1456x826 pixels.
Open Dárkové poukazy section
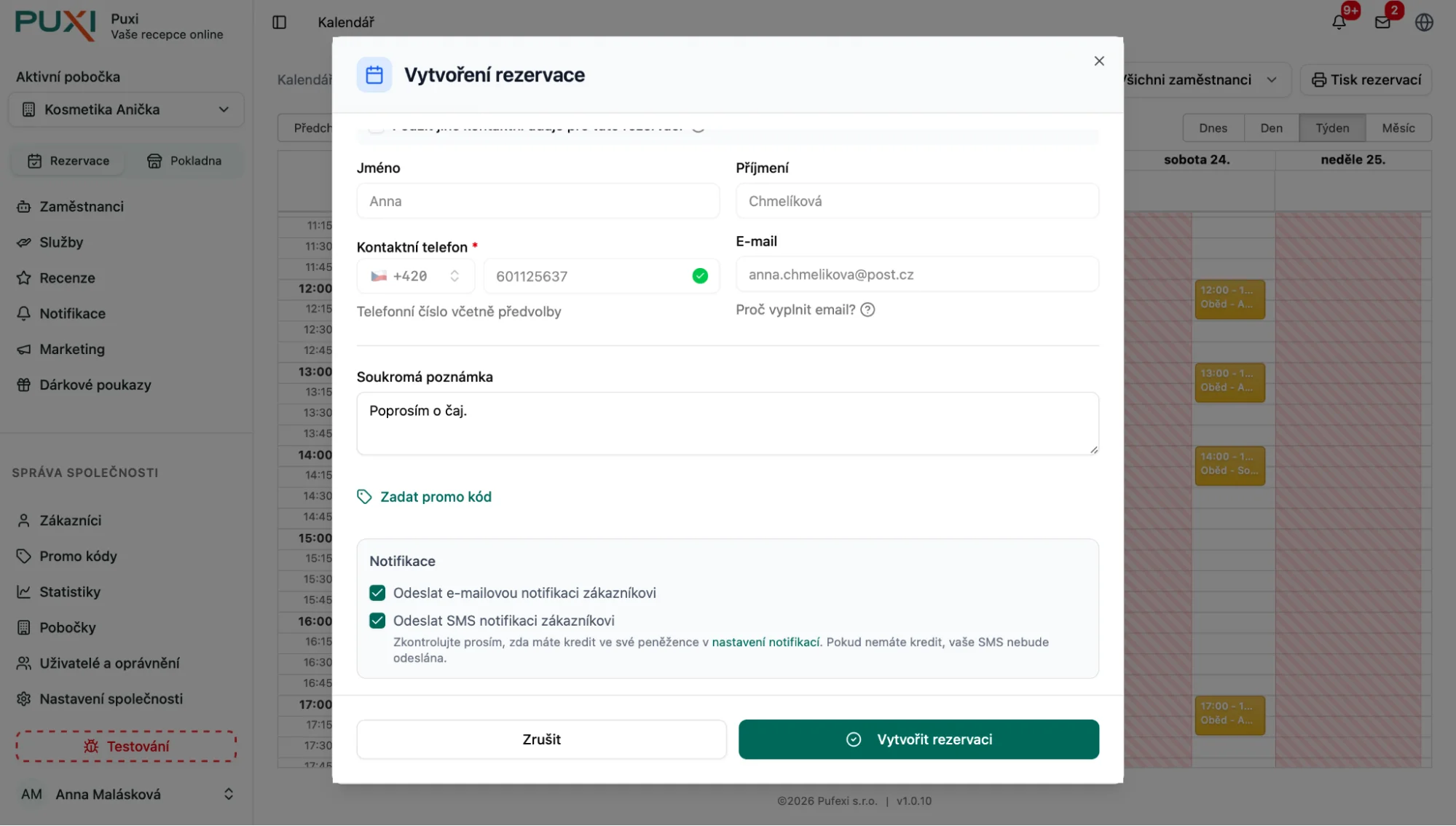point(95,385)
